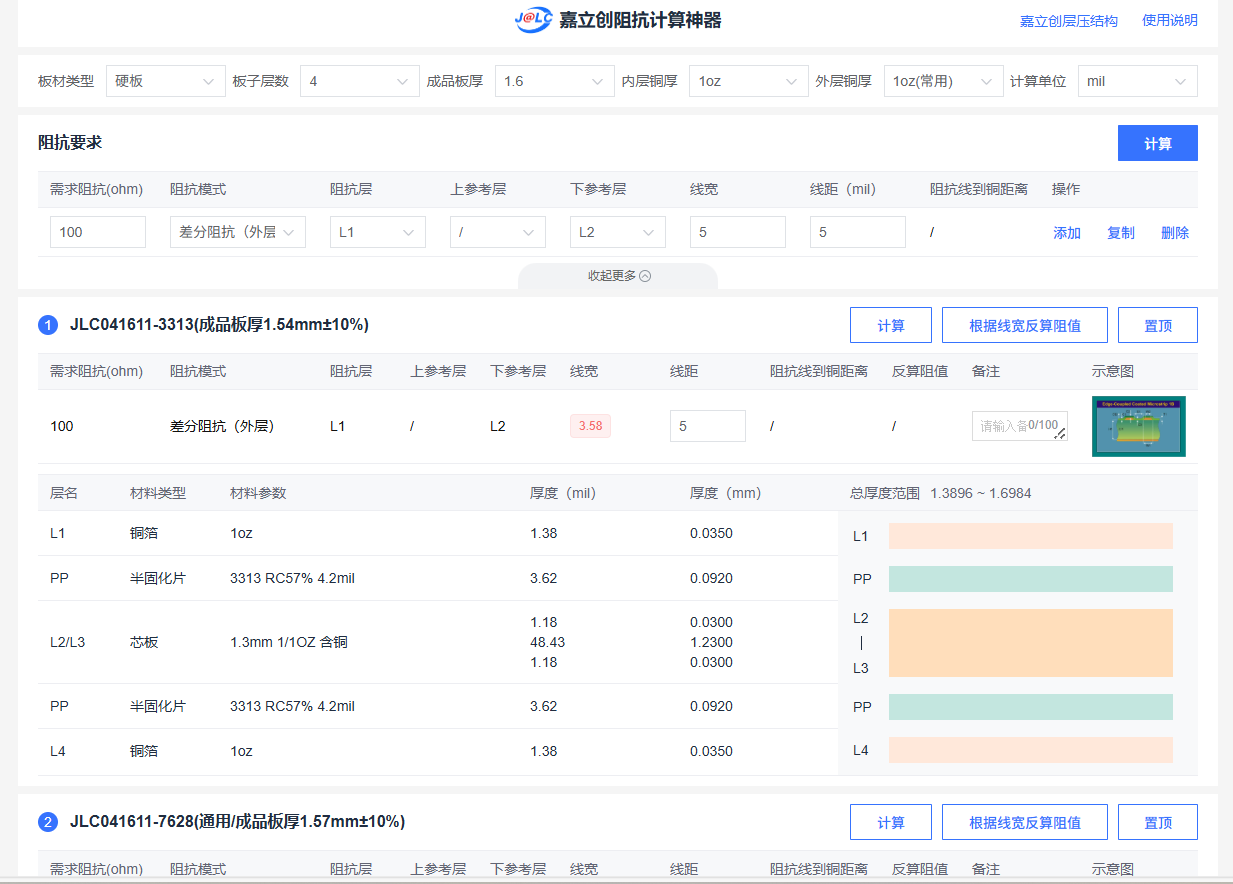
Task: Click 根据线宽反算阻值 for JLC041611-7628
Action: click(x=1025, y=822)
